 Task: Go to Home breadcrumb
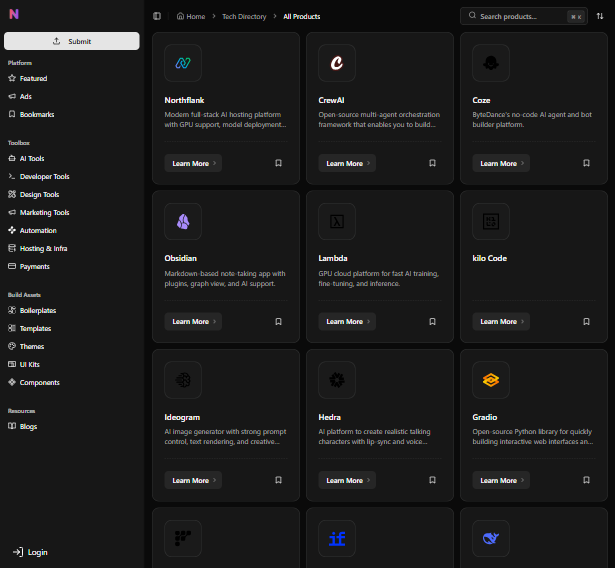click(191, 16)
